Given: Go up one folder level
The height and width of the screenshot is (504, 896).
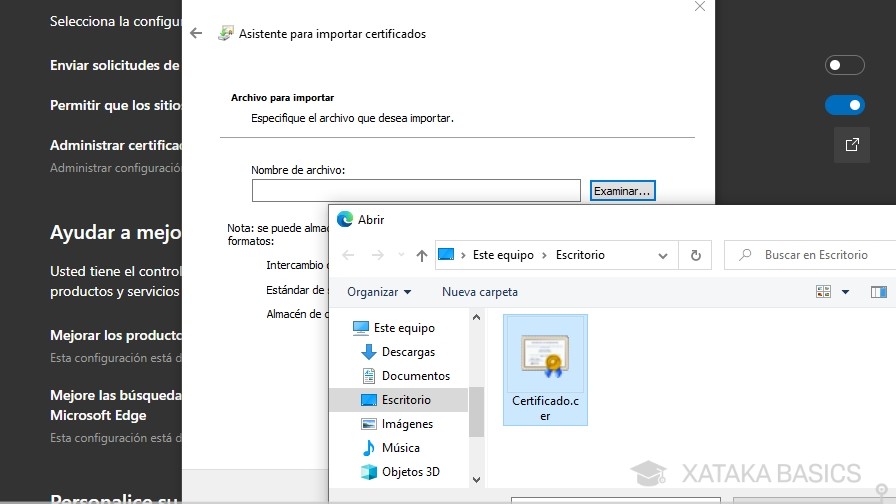Looking at the screenshot, I should click(422, 255).
